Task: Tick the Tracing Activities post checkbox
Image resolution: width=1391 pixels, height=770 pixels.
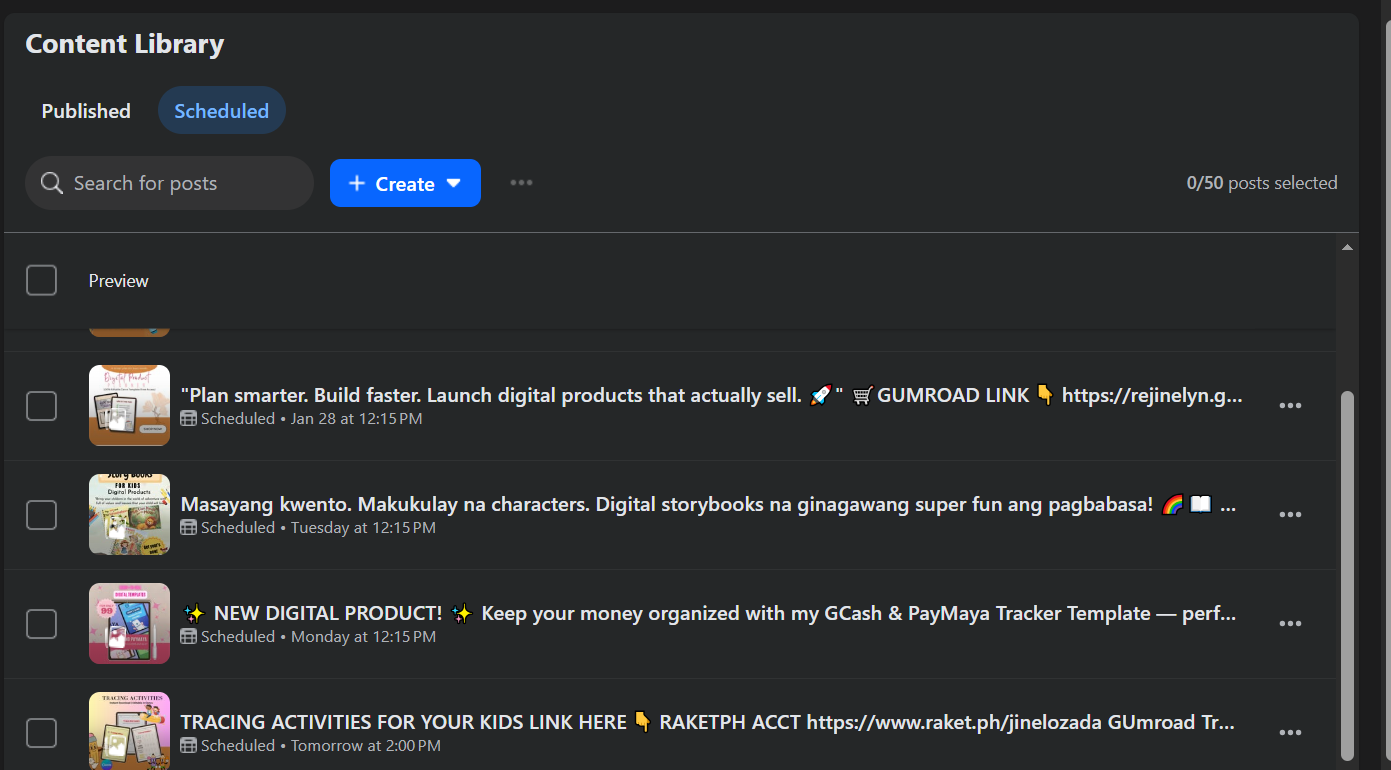Action: pyautogui.click(x=41, y=733)
